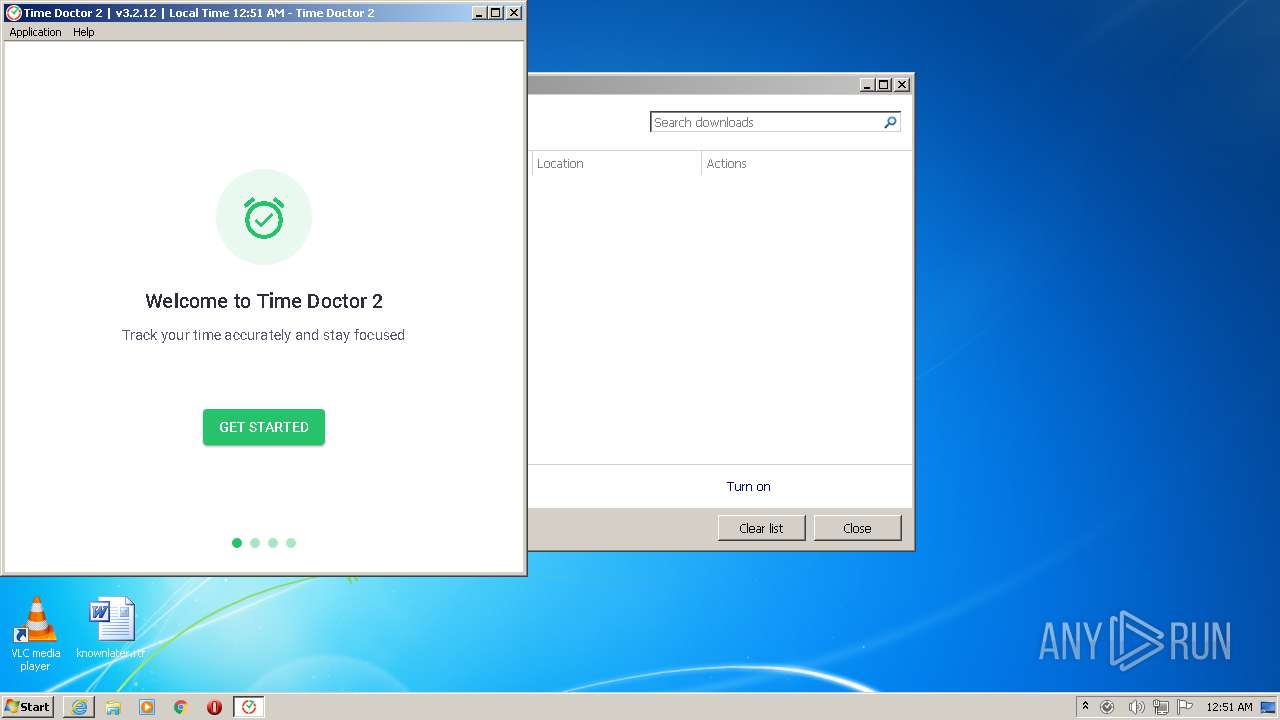Click the Welcome to Time Doctor 2 heading
The height and width of the screenshot is (720, 1280).
coord(264,301)
